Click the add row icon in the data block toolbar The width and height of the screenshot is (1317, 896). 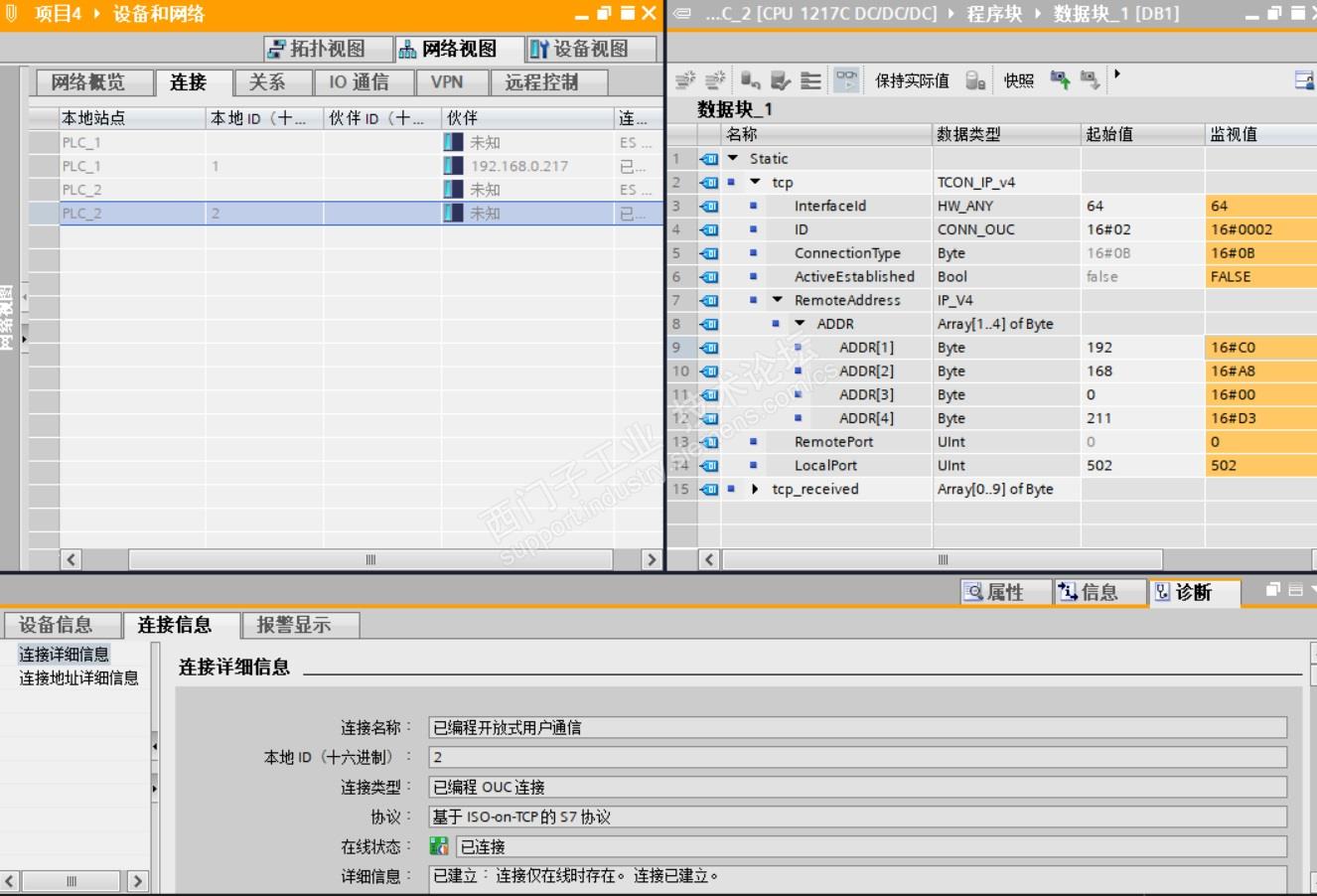coord(715,80)
